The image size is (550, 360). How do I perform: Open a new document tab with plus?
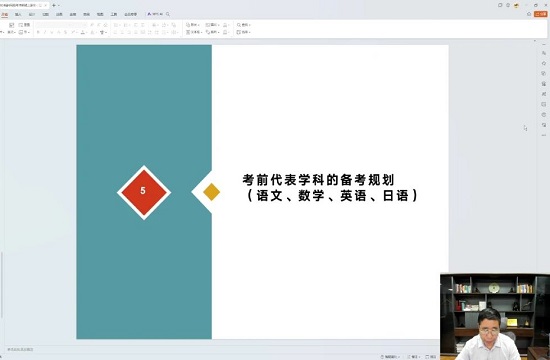[54, 5]
